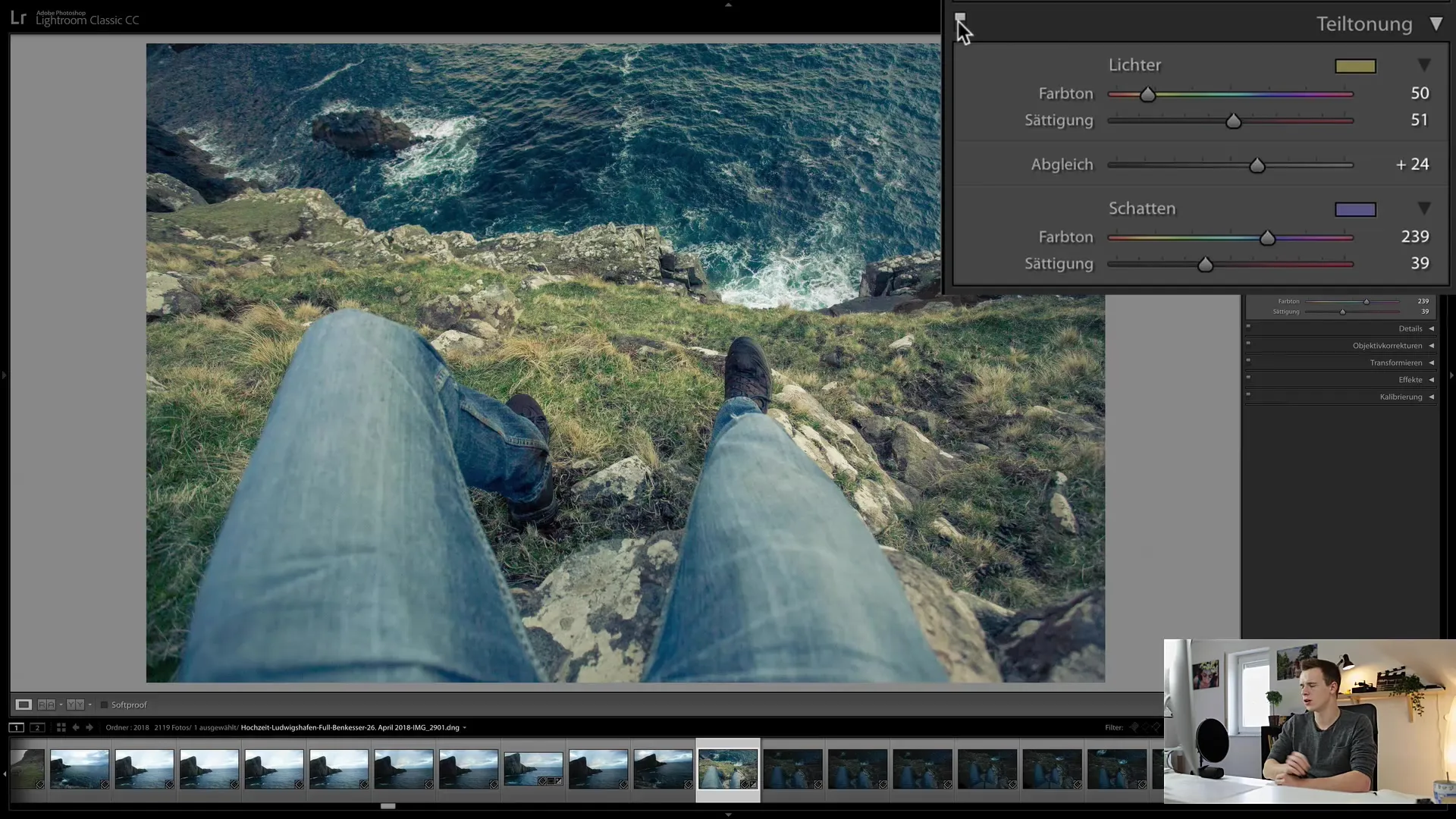Click the filmstrip horizontal scrollbar handle
This screenshot has height=819, width=1456.
(388, 806)
